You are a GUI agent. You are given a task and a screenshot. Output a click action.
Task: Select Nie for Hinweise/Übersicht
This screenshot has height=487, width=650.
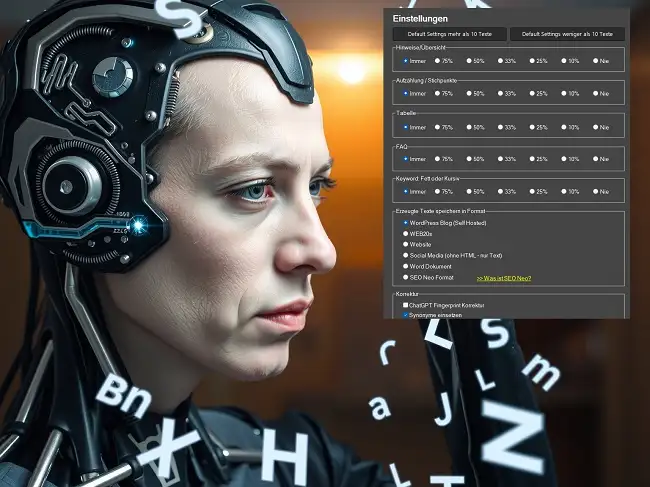pos(595,61)
